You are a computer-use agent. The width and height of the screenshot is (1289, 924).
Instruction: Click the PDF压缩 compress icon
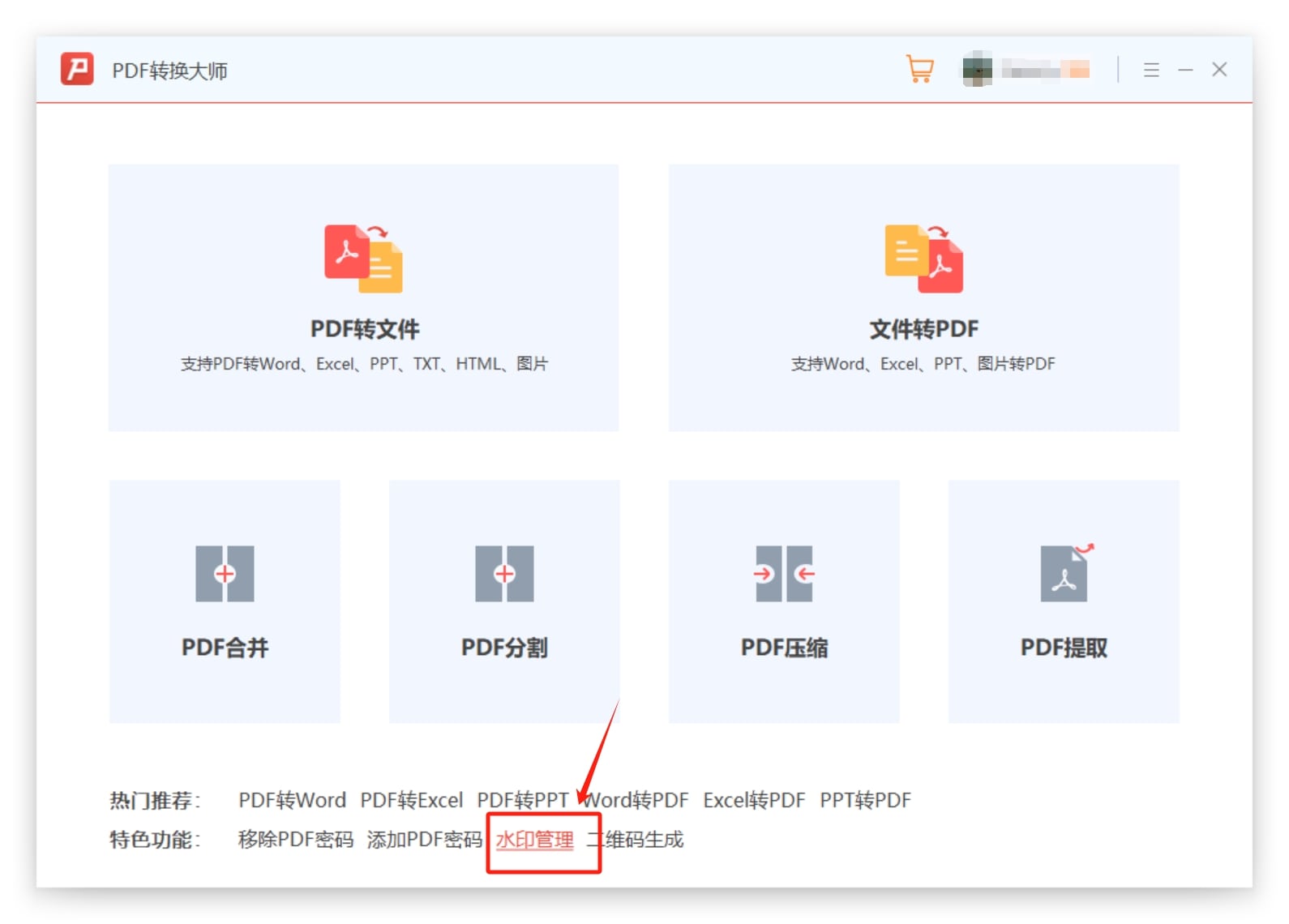[784, 574]
